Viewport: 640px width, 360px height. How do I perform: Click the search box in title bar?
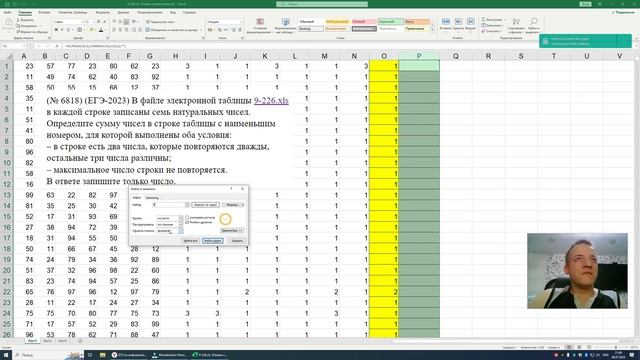coord(322,4)
